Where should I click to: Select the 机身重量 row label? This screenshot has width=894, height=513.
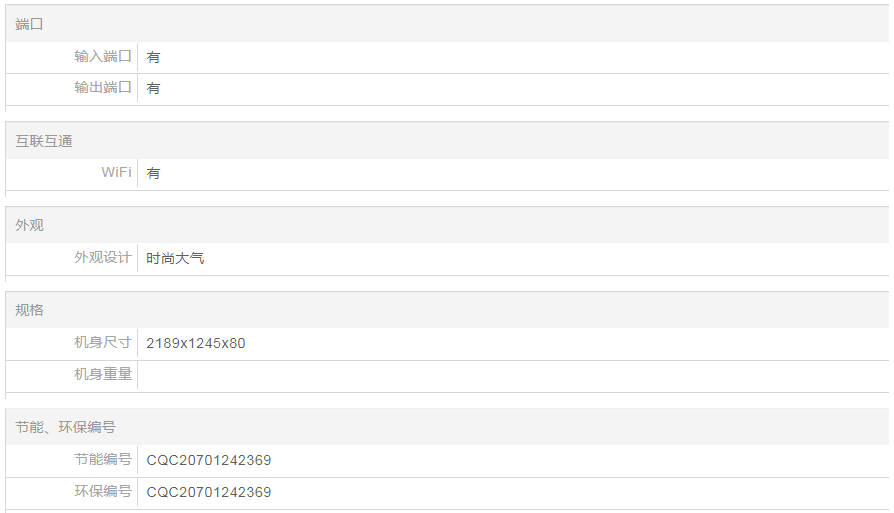coord(103,375)
